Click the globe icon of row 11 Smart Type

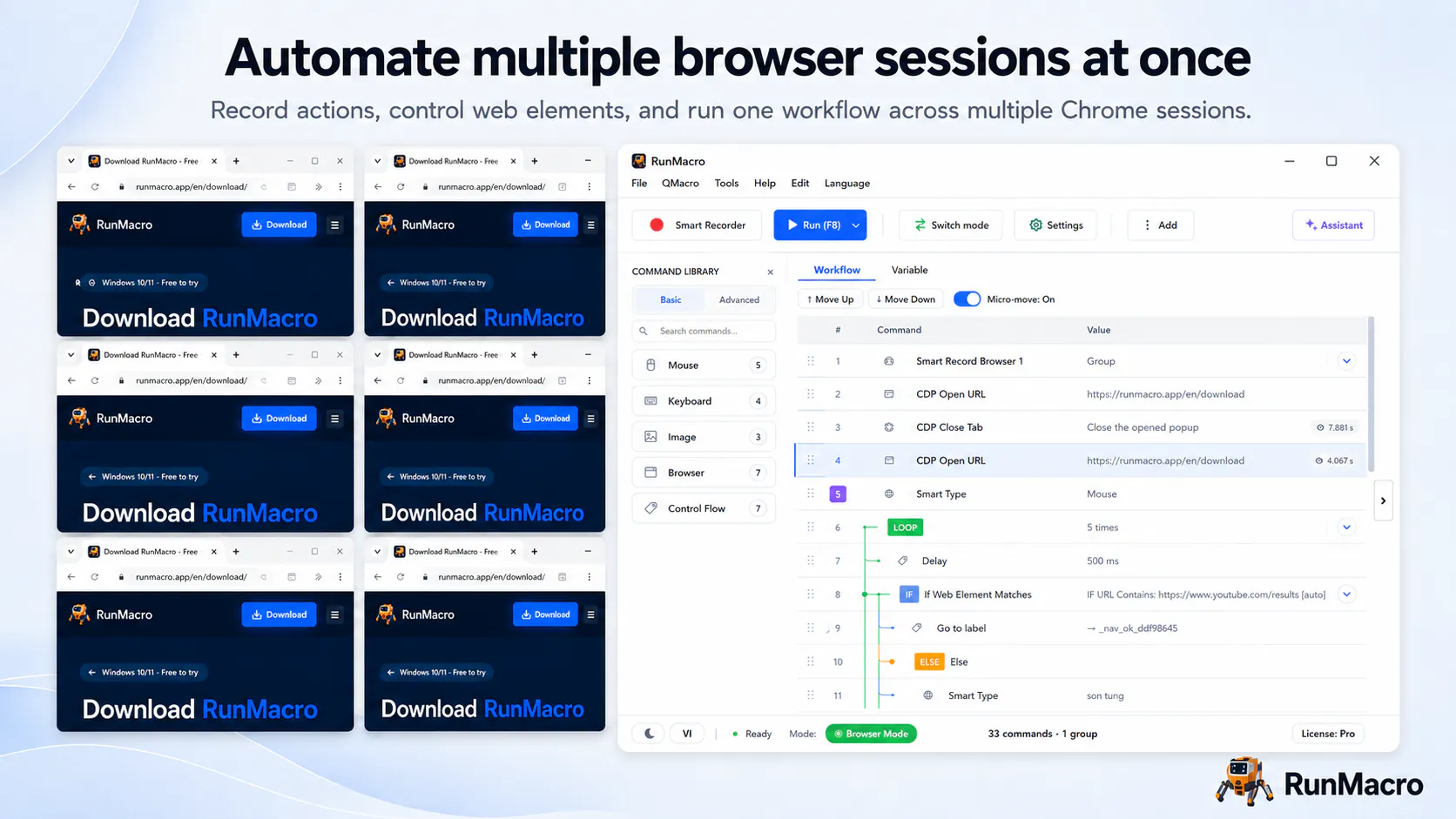click(x=928, y=695)
